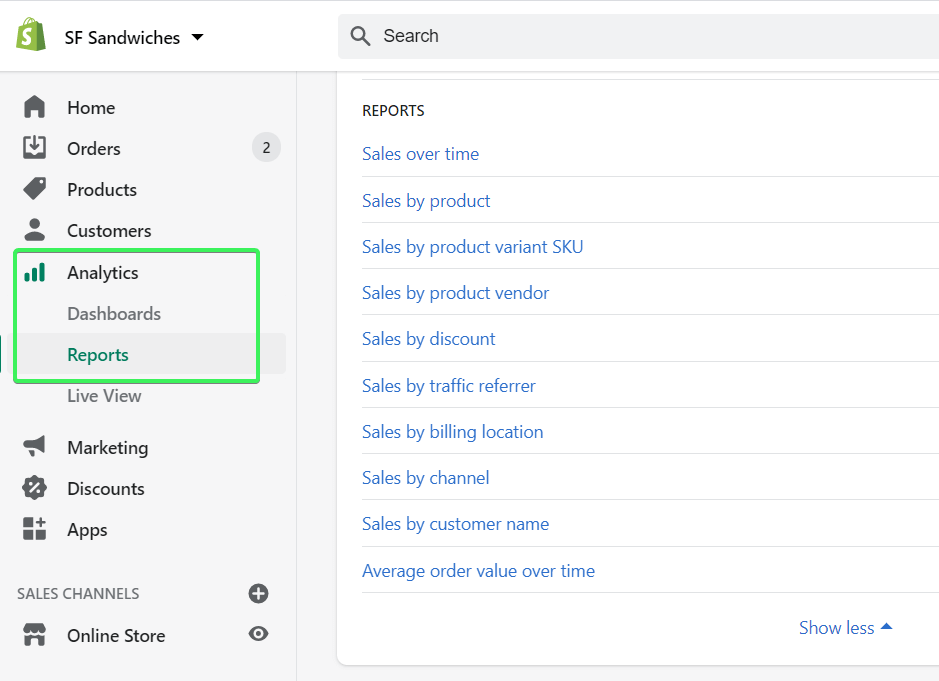939x681 pixels.
Task: Click the Orders count badge showing 2
Action: pos(266,147)
